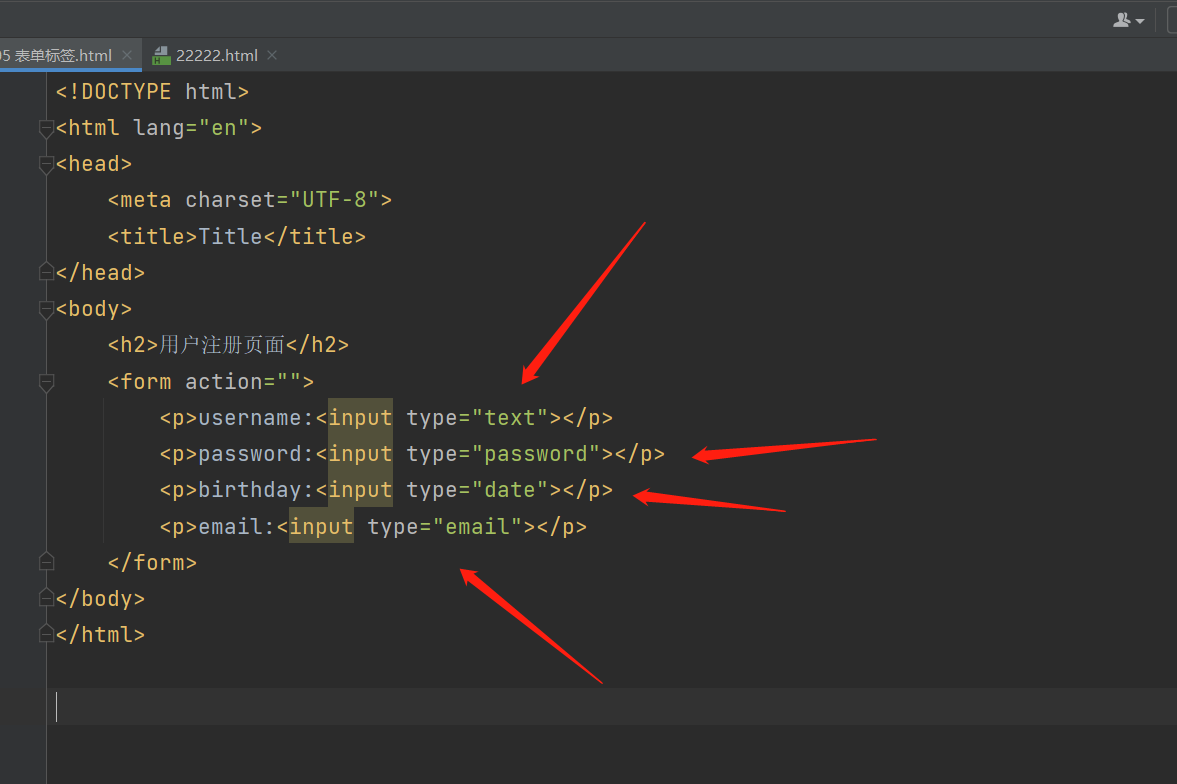Toggle the closing /head fold marker

47,272
